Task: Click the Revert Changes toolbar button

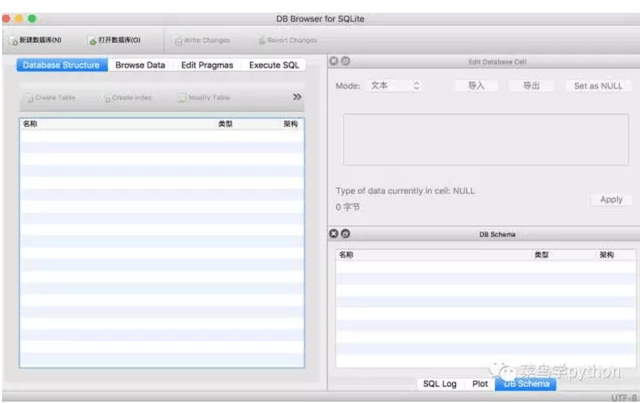Action: click(x=288, y=40)
